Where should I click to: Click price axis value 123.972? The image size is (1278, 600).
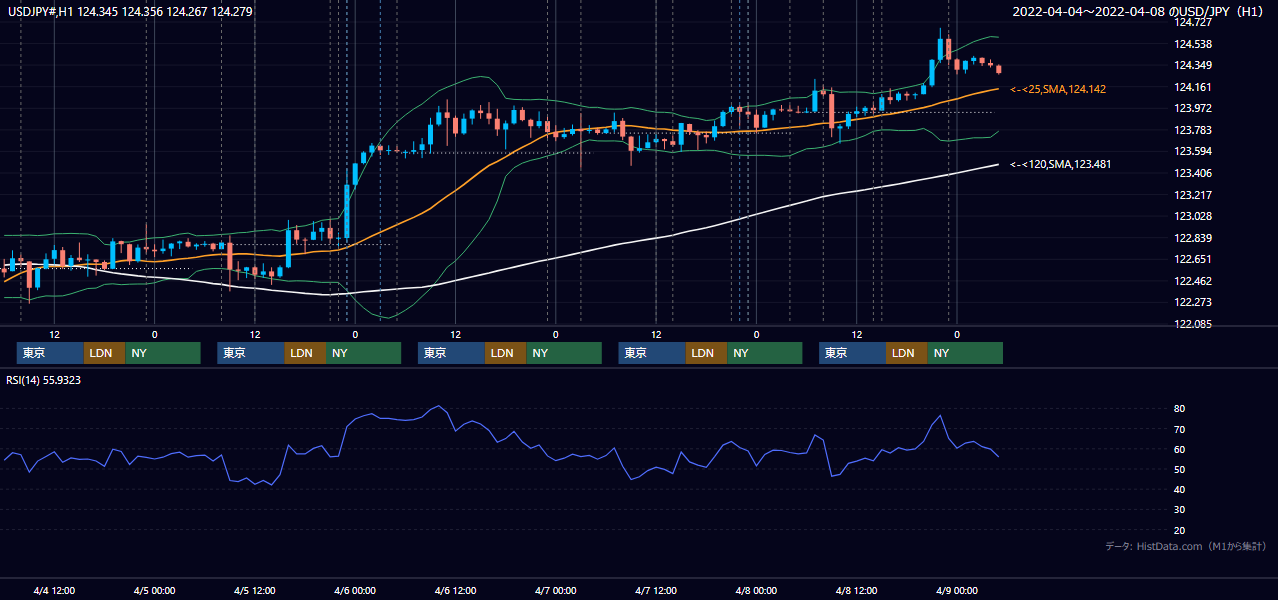click(1192, 108)
